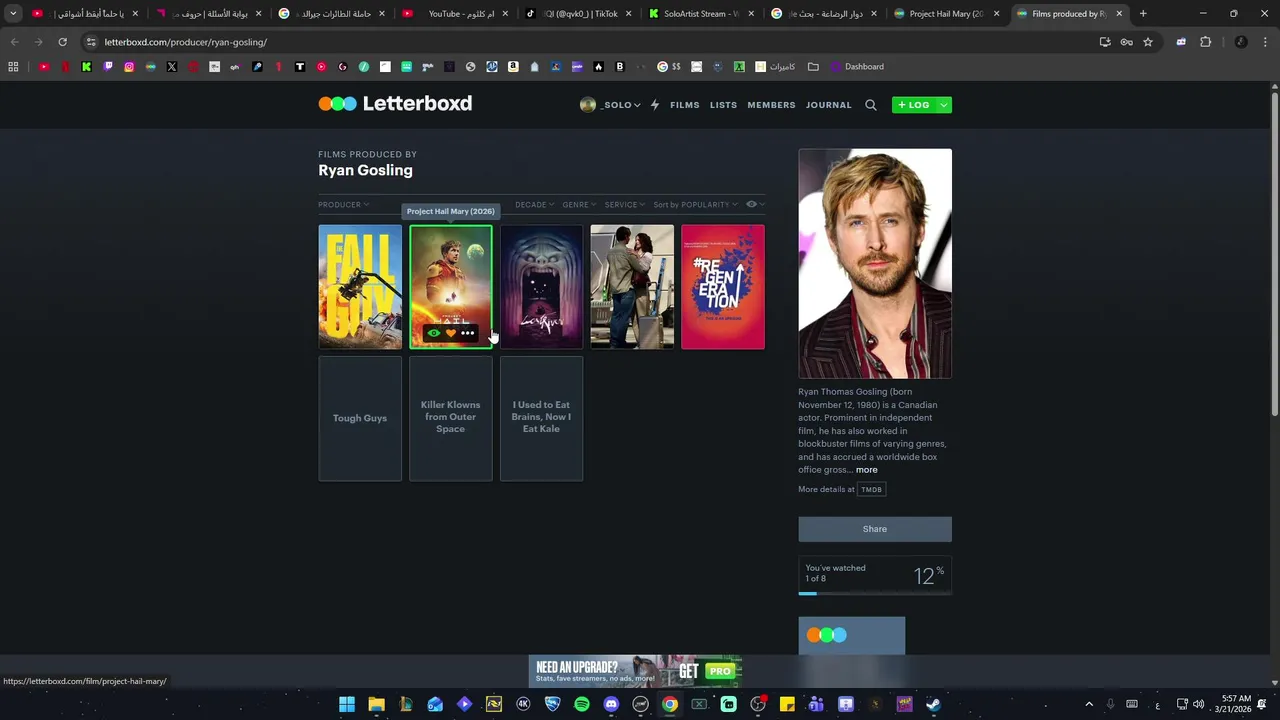Screen dimensions: 1280x720
Task: Bookmark this page with the star icon
Action: pos(1148,42)
